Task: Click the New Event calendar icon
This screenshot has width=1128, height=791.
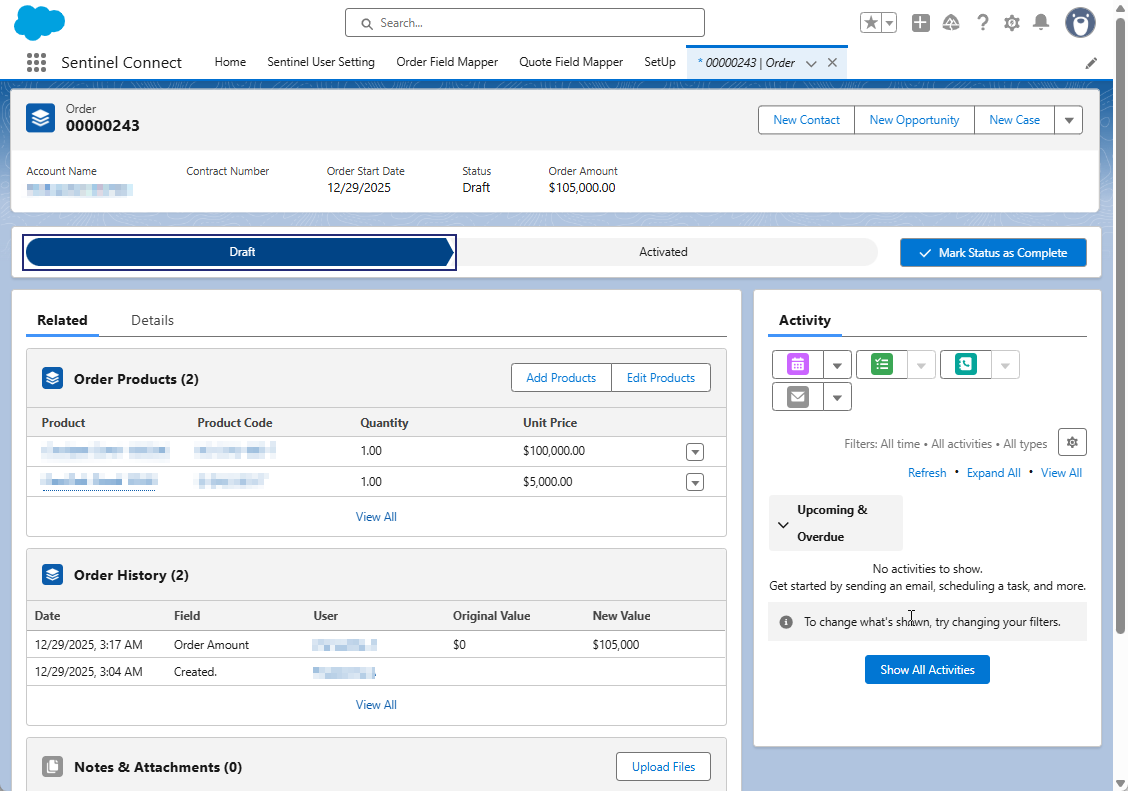Action: pos(797,365)
